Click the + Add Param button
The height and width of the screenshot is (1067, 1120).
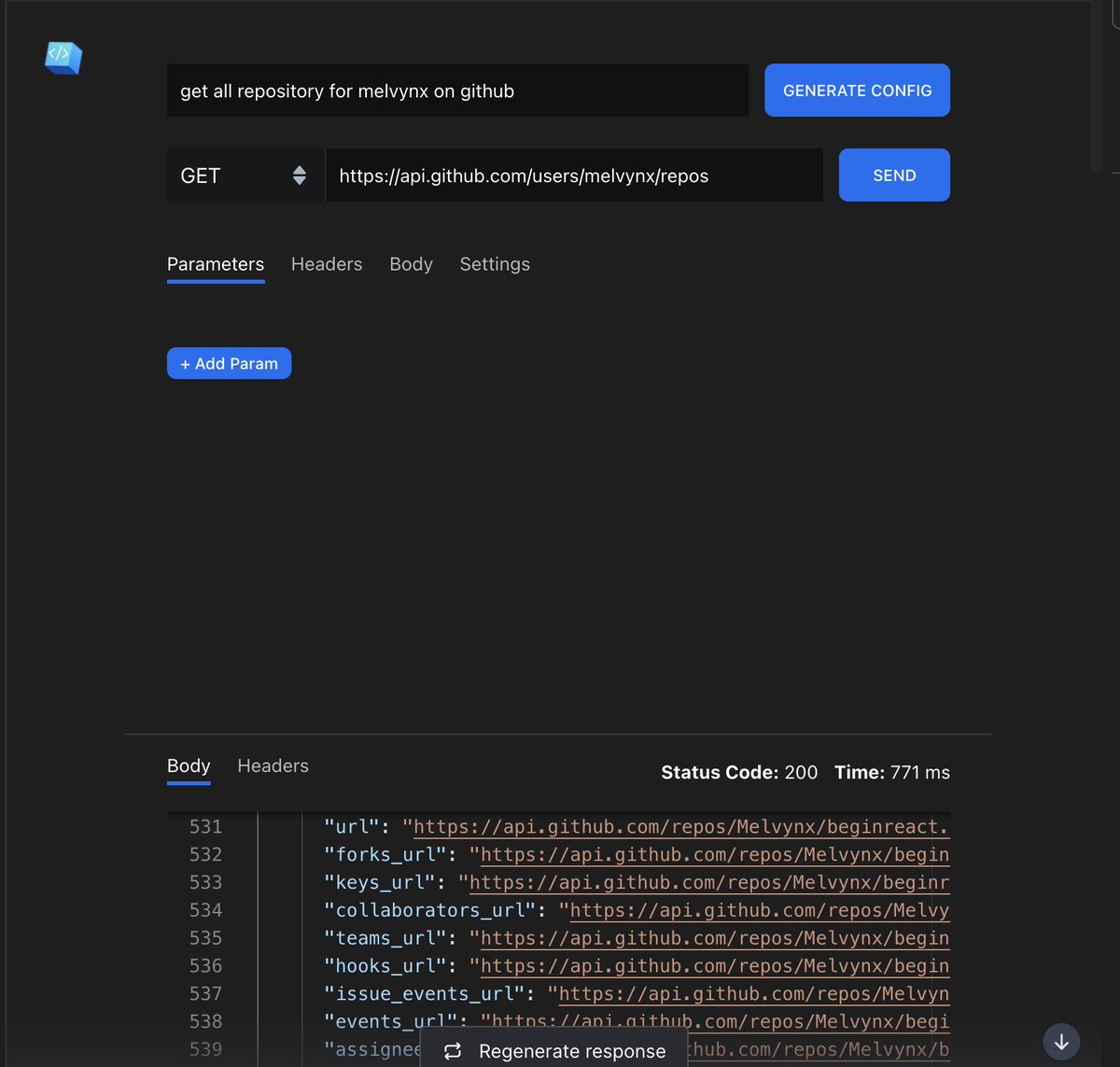click(229, 363)
